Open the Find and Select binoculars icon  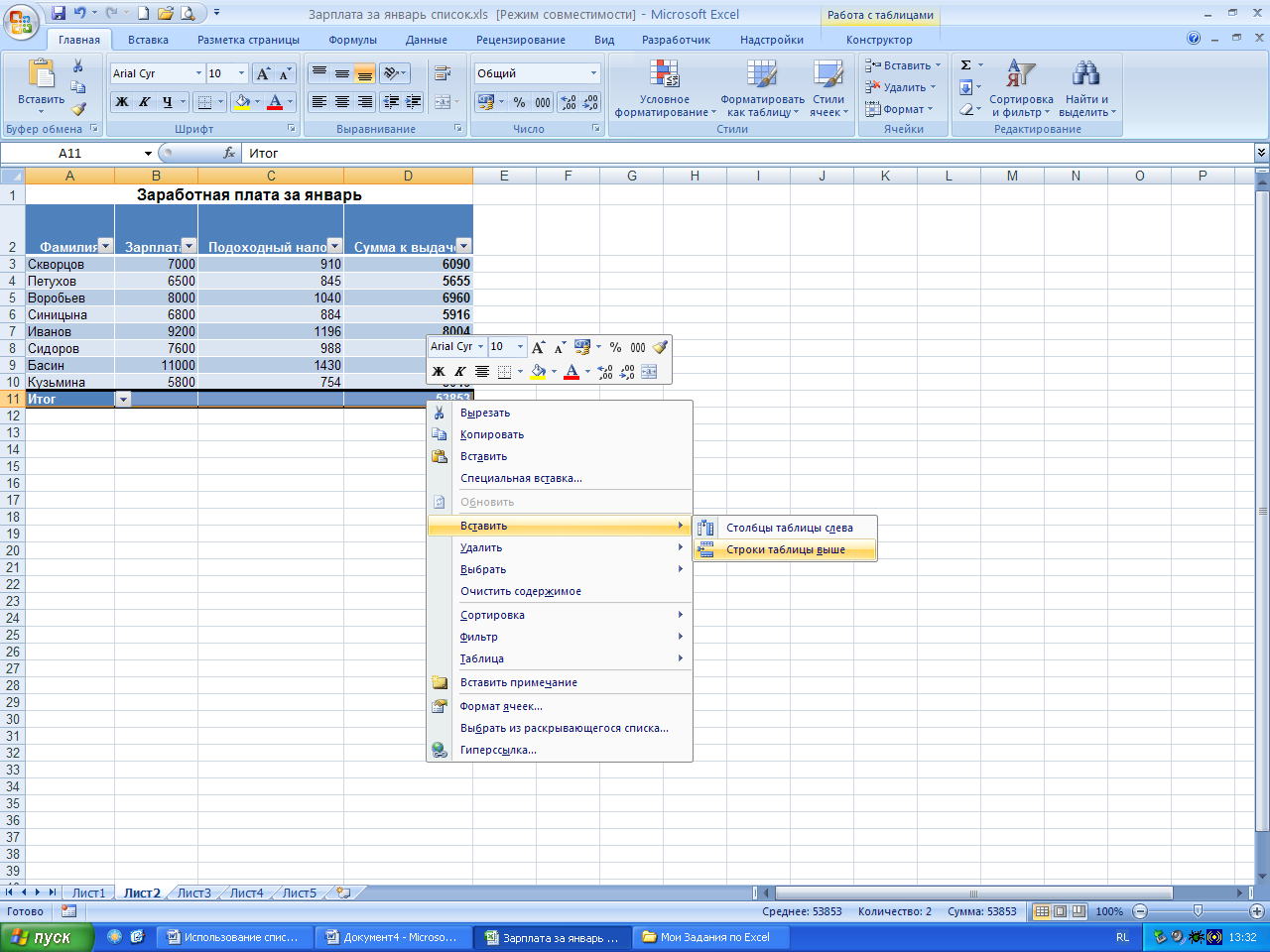pyautogui.click(x=1086, y=74)
